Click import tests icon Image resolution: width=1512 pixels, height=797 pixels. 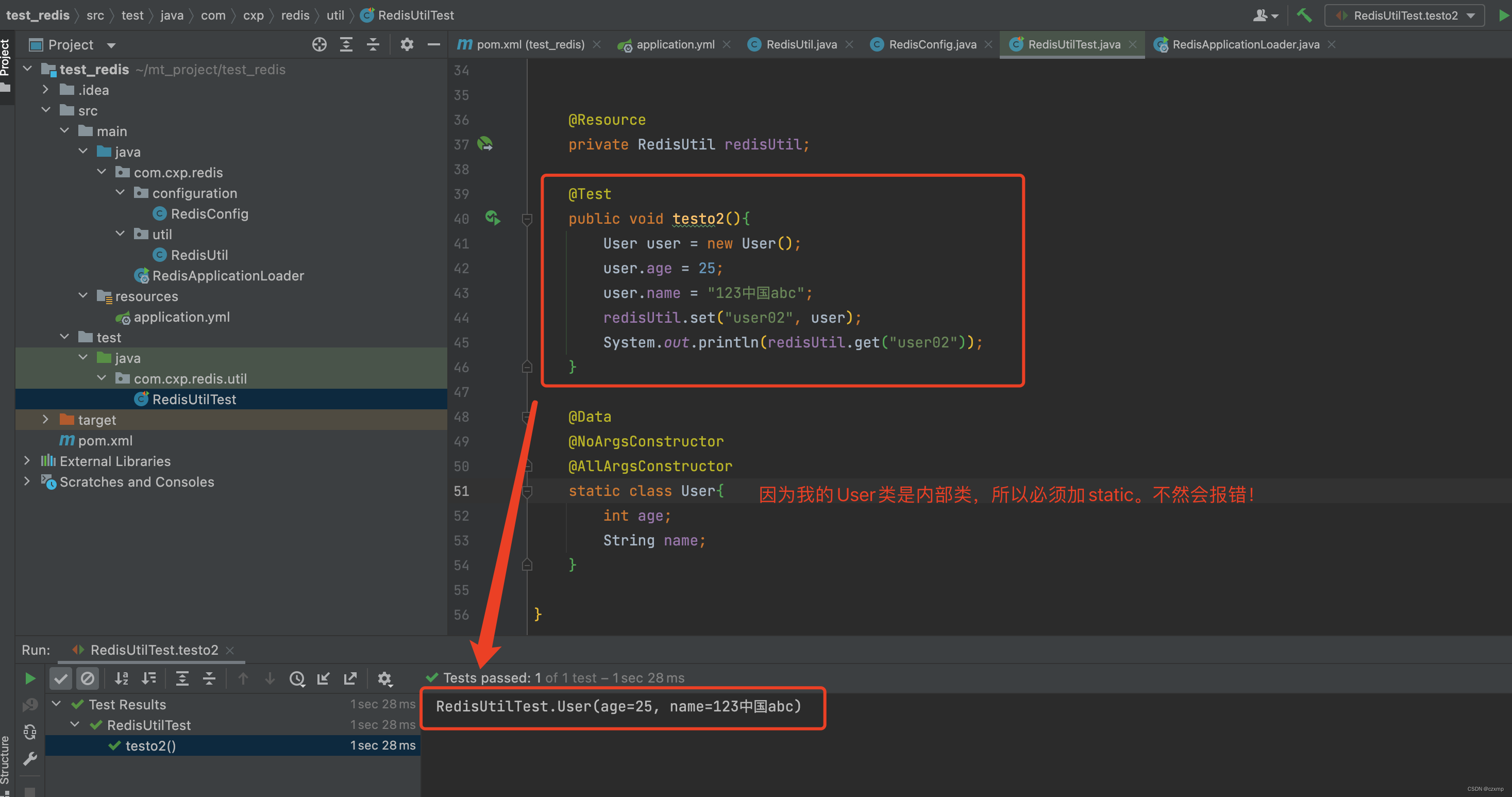(x=324, y=679)
